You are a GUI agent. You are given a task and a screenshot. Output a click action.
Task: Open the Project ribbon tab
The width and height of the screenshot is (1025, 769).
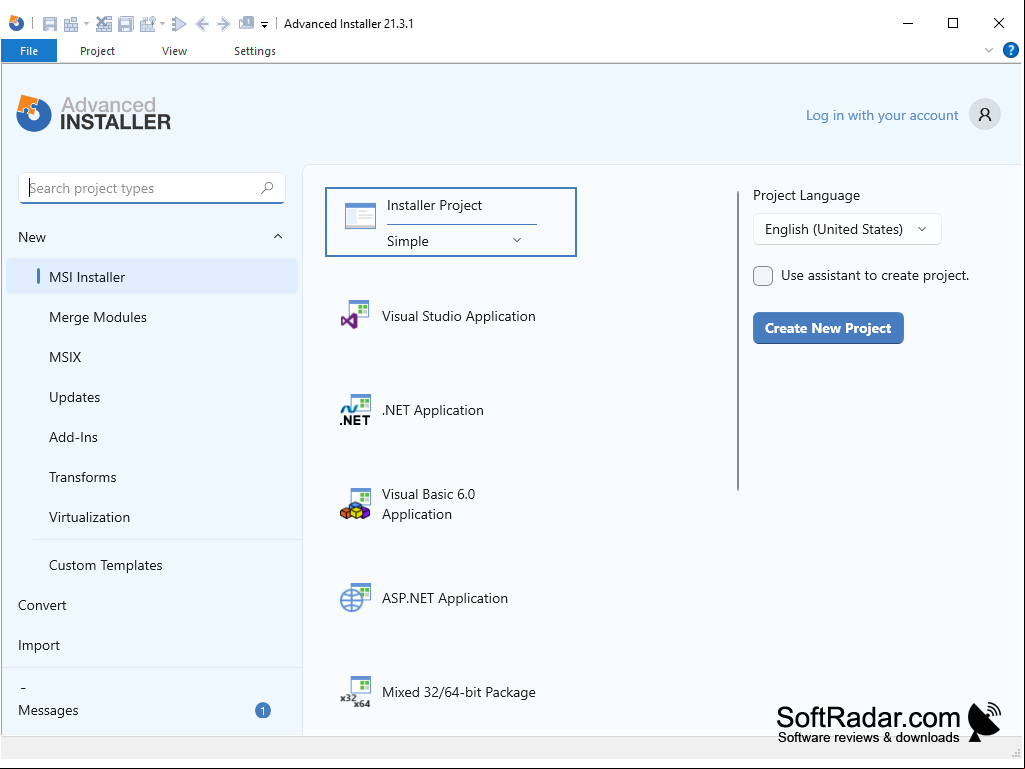pos(97,51)
